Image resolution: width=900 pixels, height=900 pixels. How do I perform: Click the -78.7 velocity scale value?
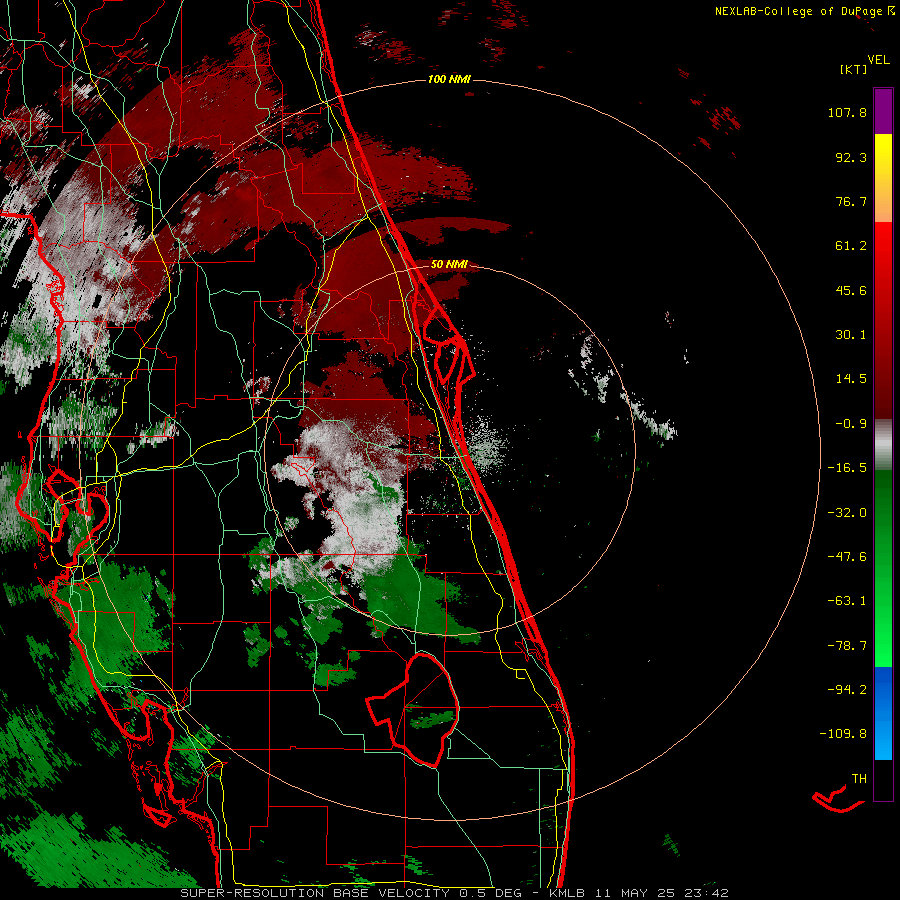click(847, 646)
